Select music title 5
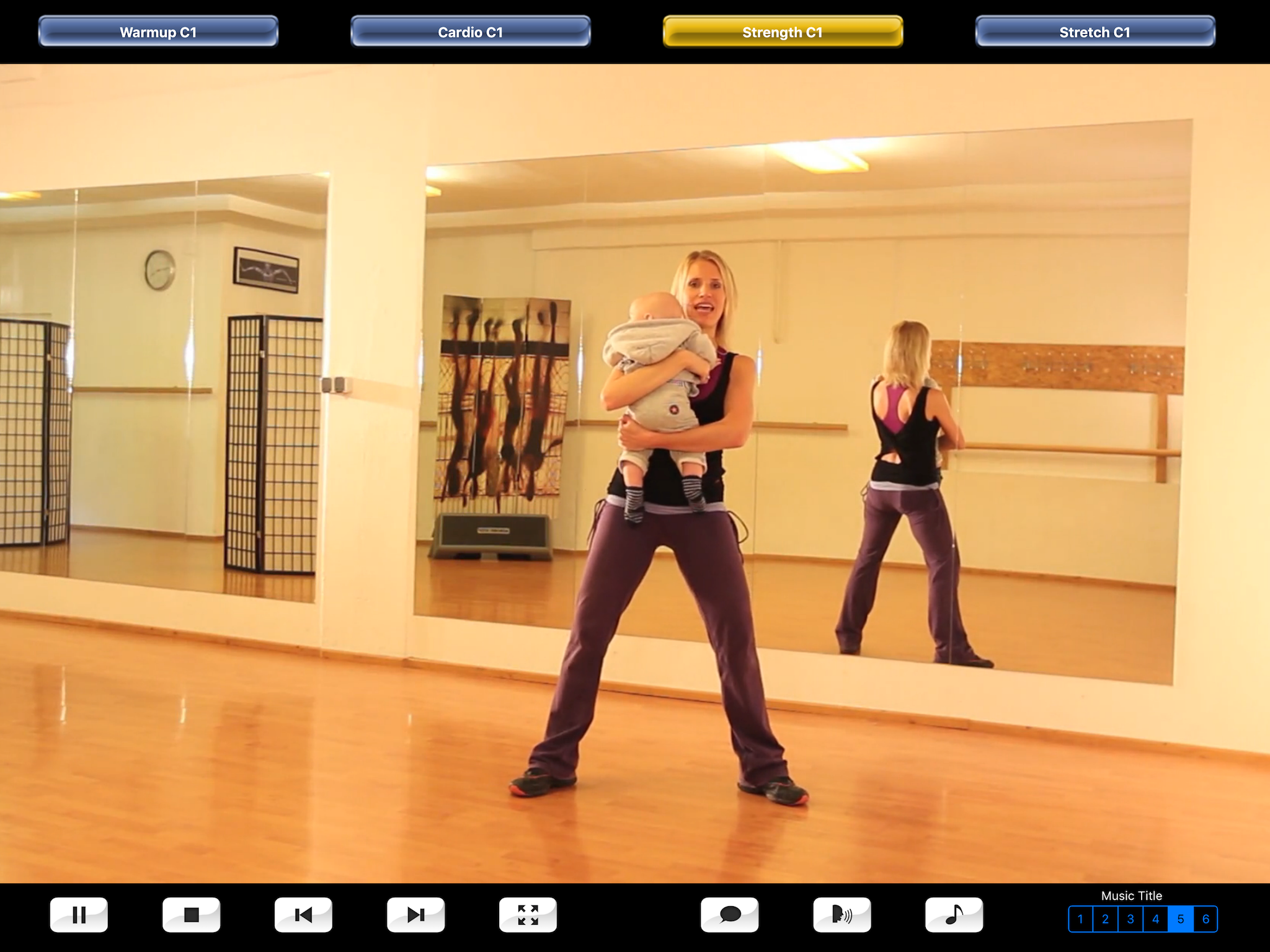Image resolution: width=1270 pixels, height=952 pixels. click(1181, 919)
